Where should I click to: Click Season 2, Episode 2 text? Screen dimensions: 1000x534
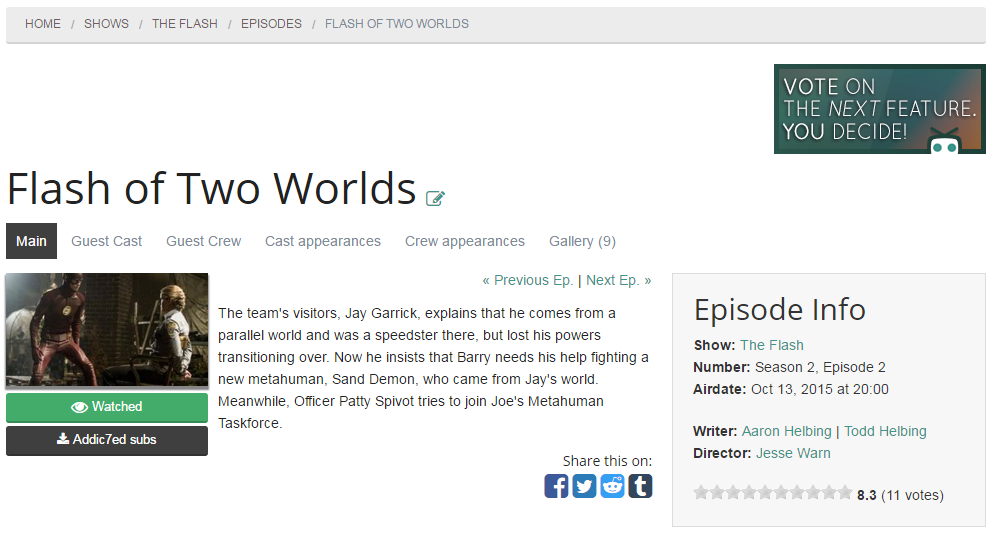click(820, 367)
